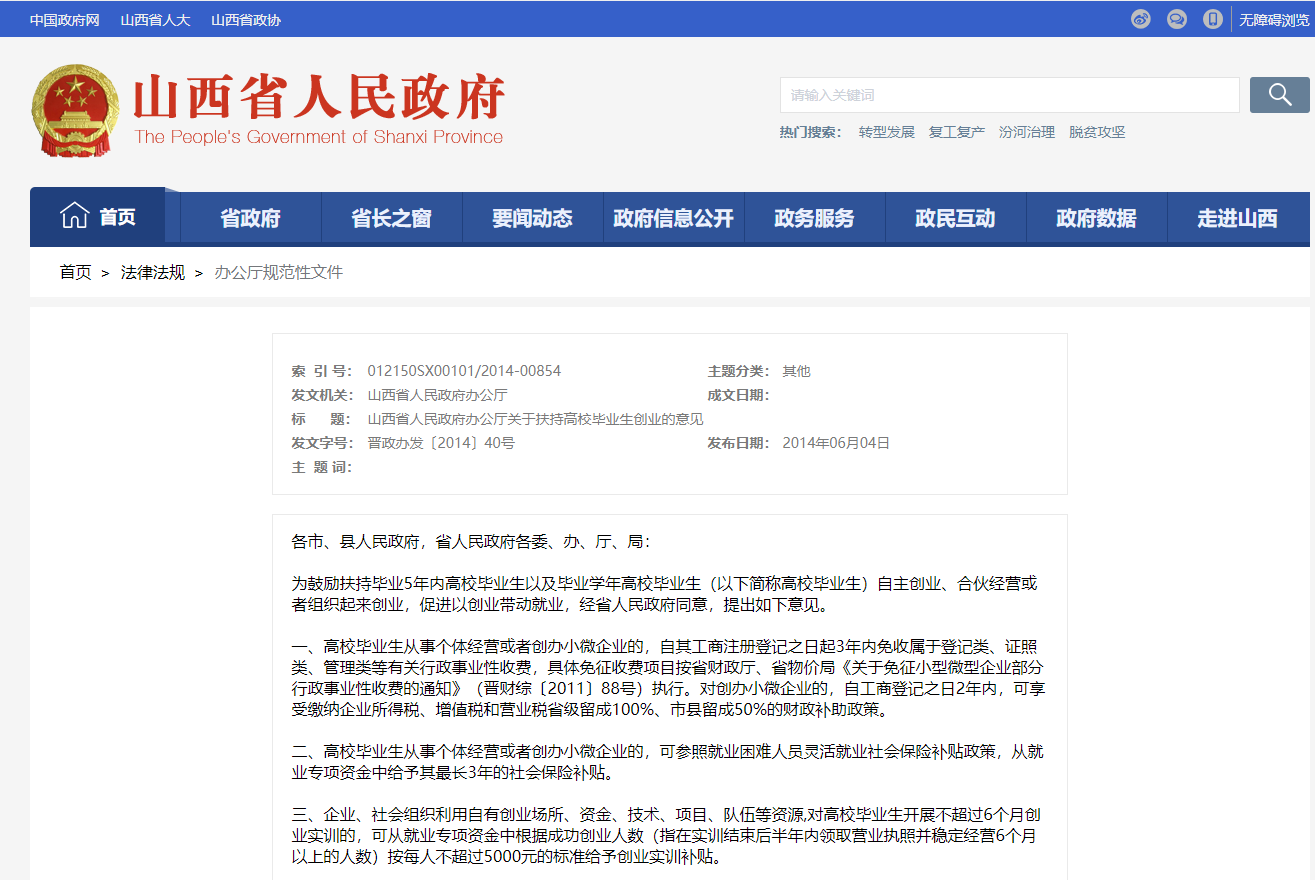The image size is (1315, 880).
Task: Go to 要闻动态 section
Action: [532, 218]
